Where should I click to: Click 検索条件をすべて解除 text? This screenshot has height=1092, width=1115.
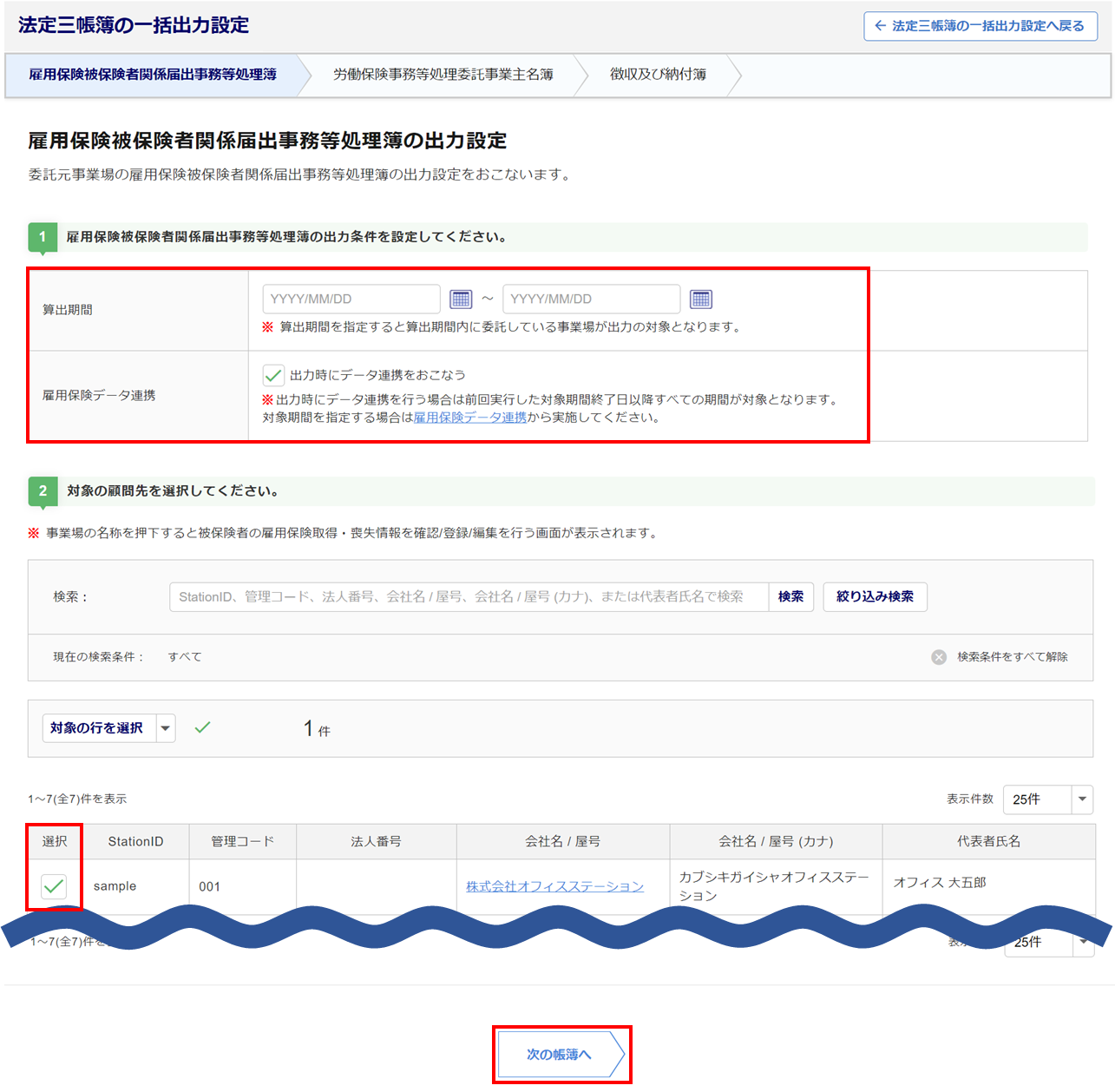[1013, 657]
